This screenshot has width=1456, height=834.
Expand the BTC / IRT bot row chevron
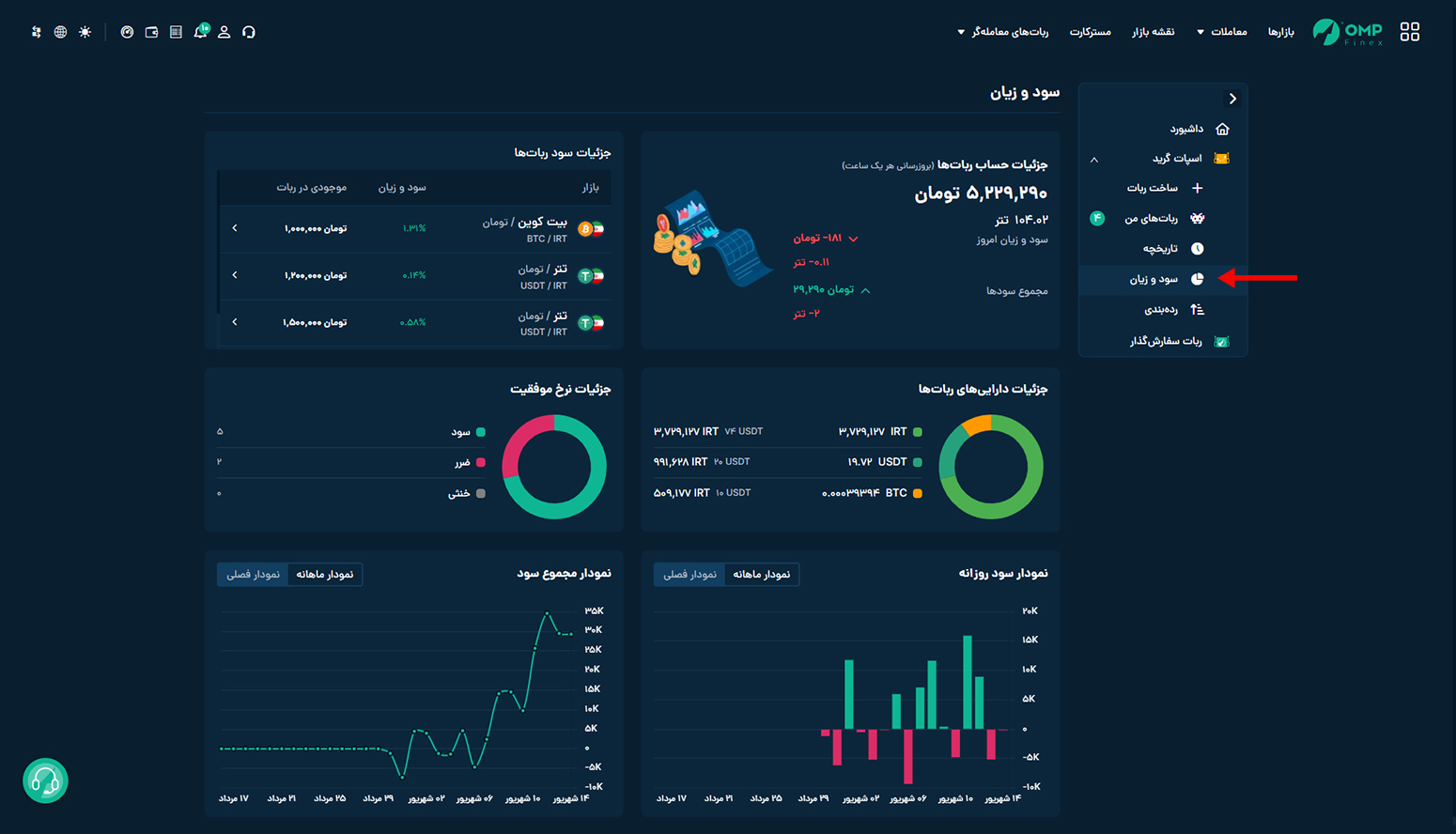pyautogui.click(x=235, y=228)
